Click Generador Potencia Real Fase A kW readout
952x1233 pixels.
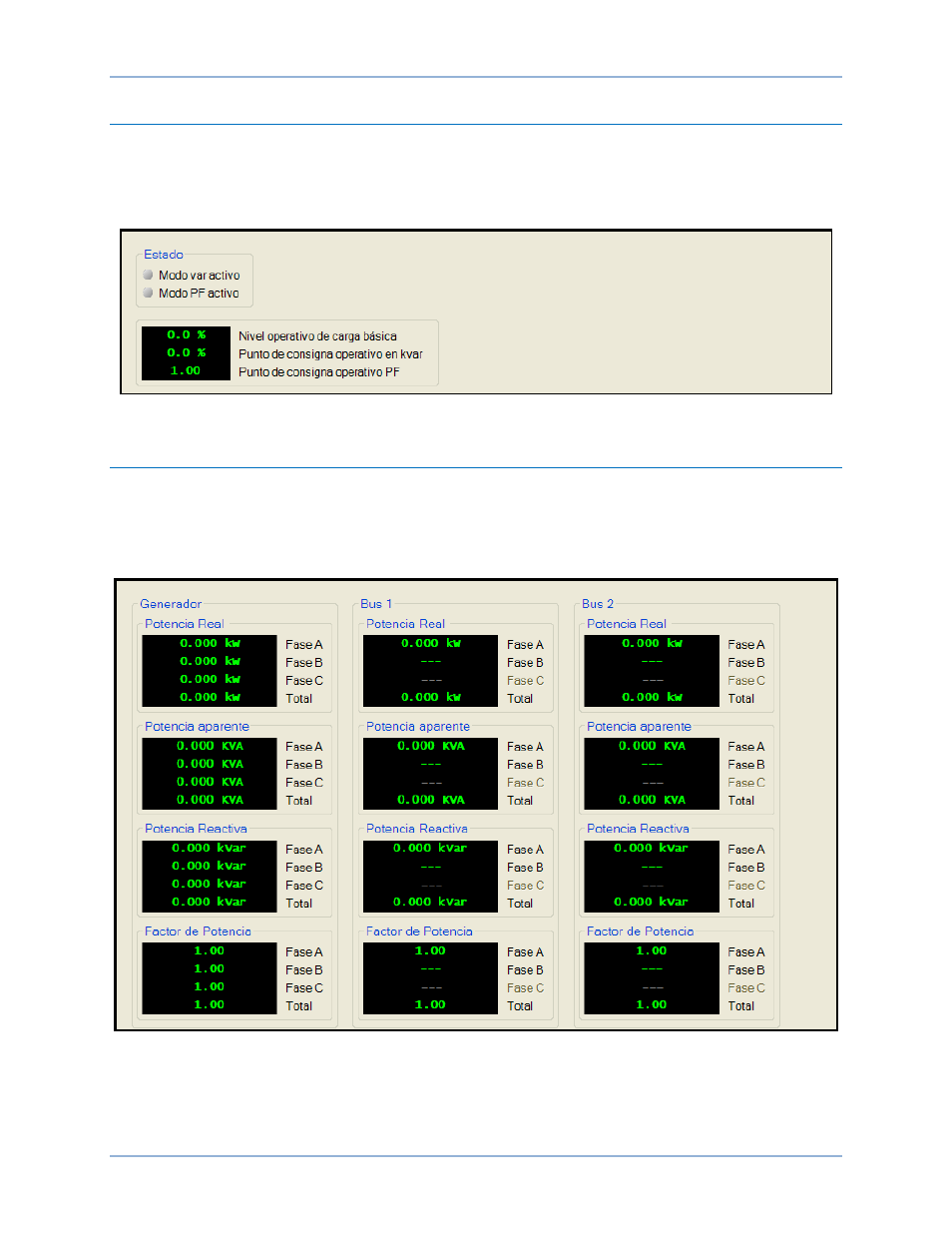pos(210,644)
